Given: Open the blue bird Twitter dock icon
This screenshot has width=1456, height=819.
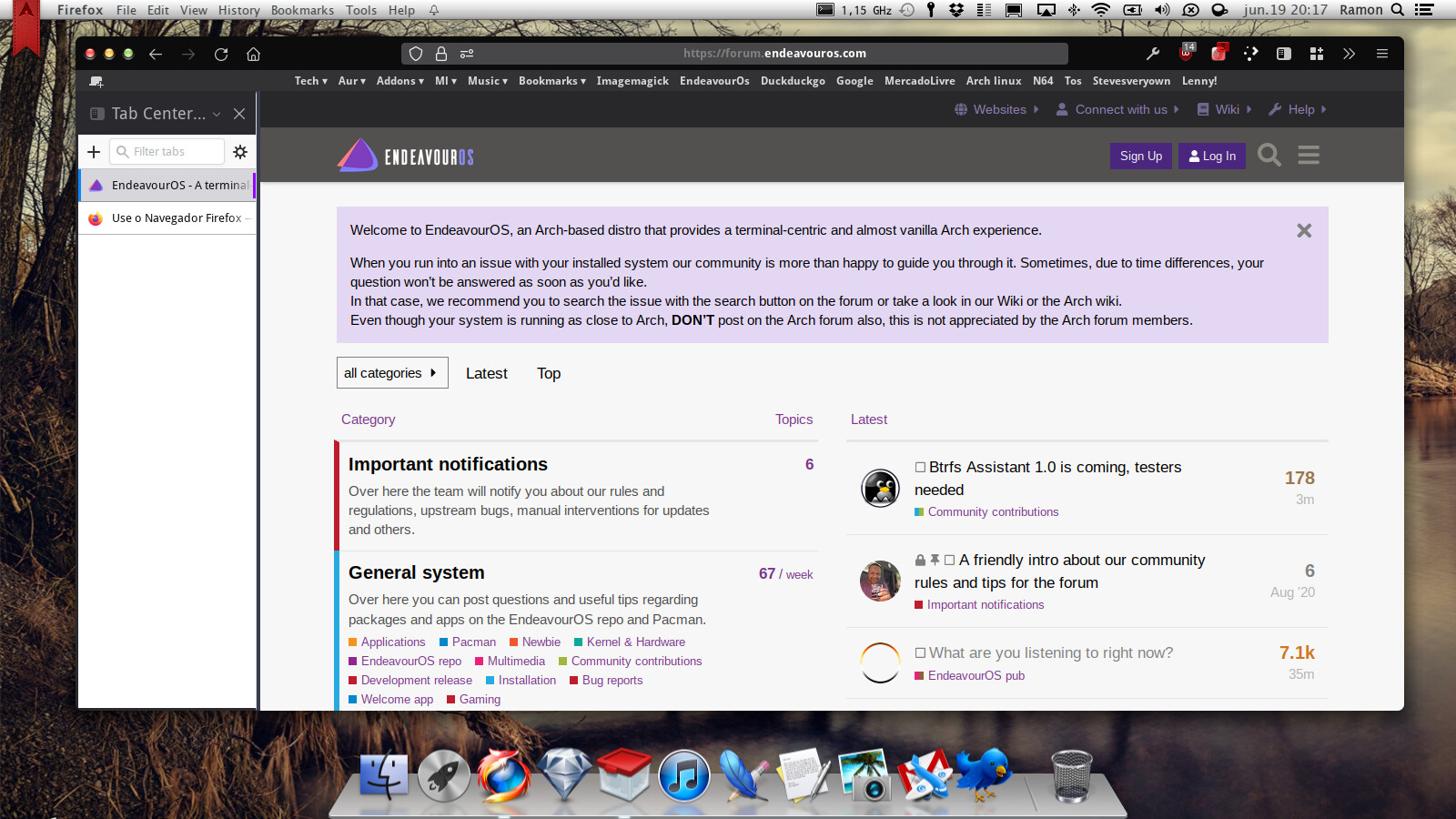Looking at the screenshot, I should (x=985, y=775).
